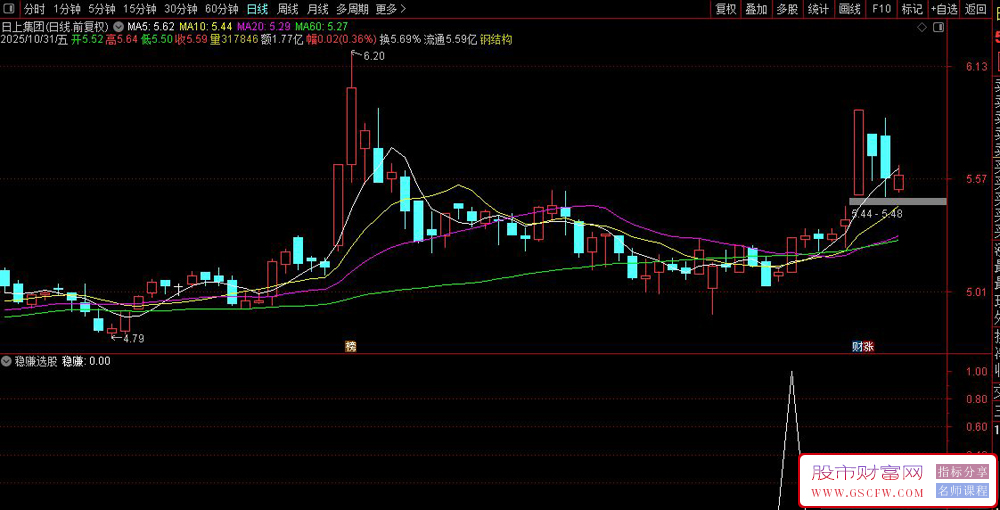This screenshot has height=510, width=1000.
Task: Click the 返回 back button
Action: pyautogui.click(x=975, y=9)
